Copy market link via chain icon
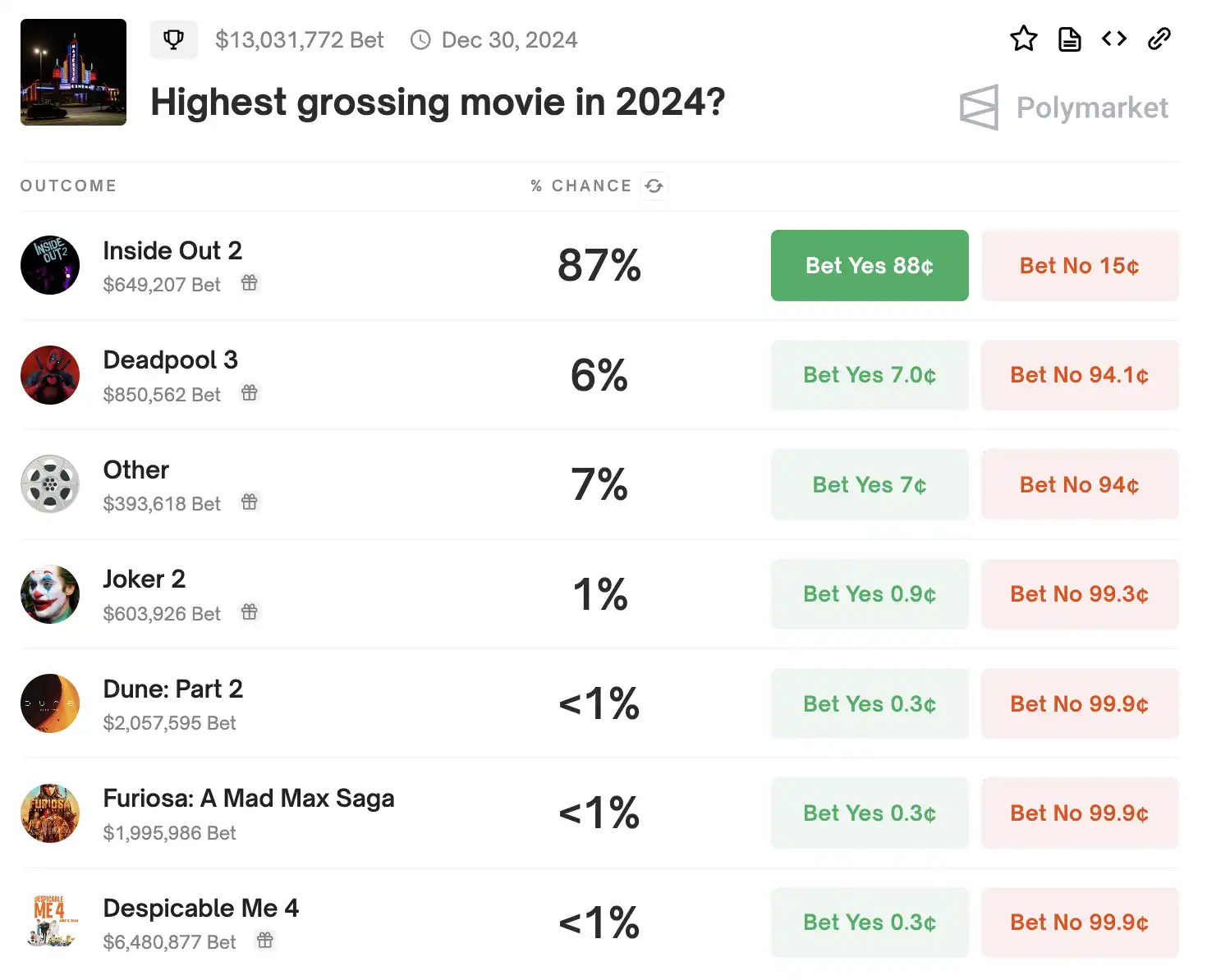Viewport: 1207px width, 980px height. click(x=1159, y=39)
